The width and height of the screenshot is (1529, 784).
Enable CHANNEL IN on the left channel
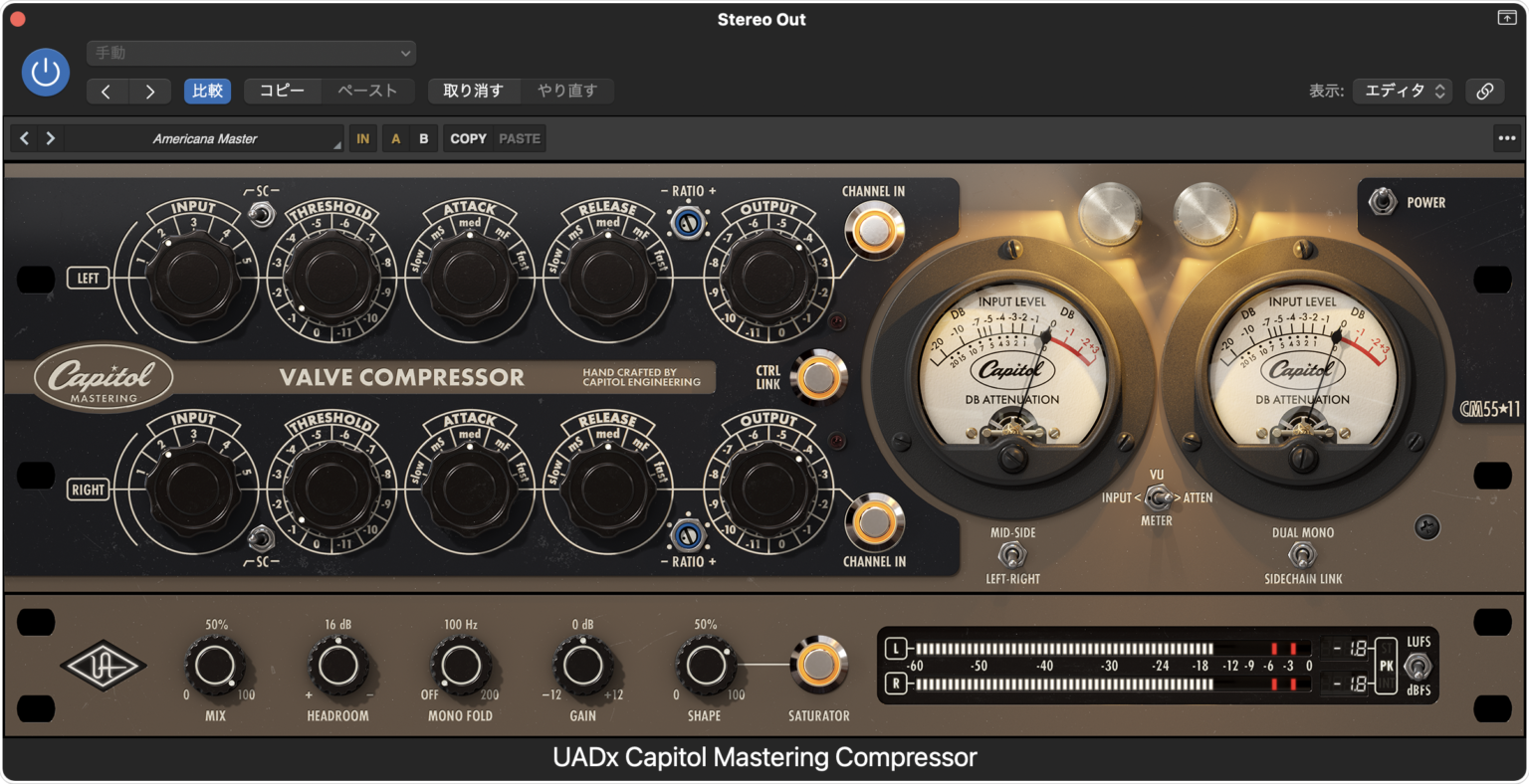pos(874,229)
